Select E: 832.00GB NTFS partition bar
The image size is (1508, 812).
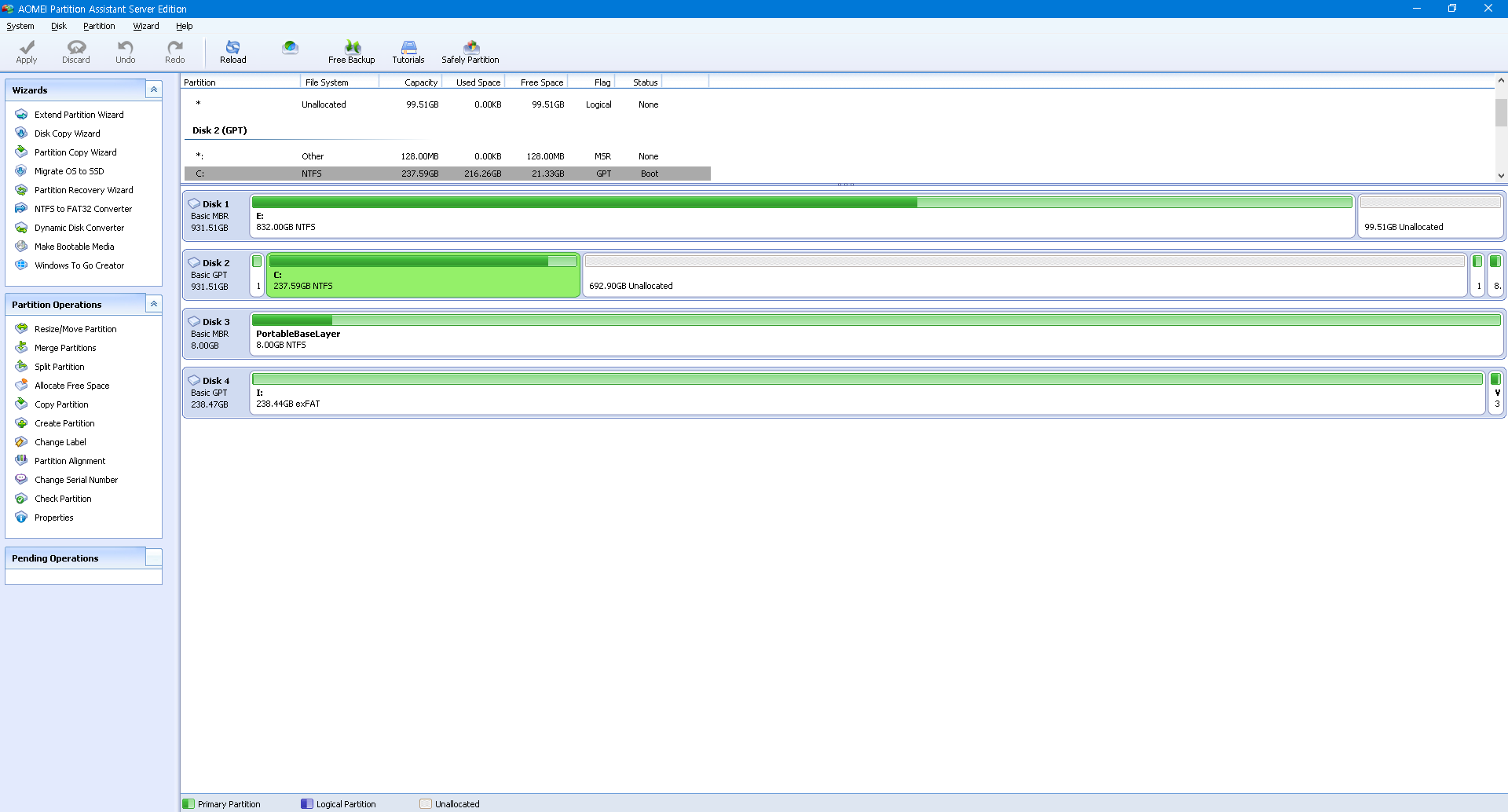pos(802,216)
